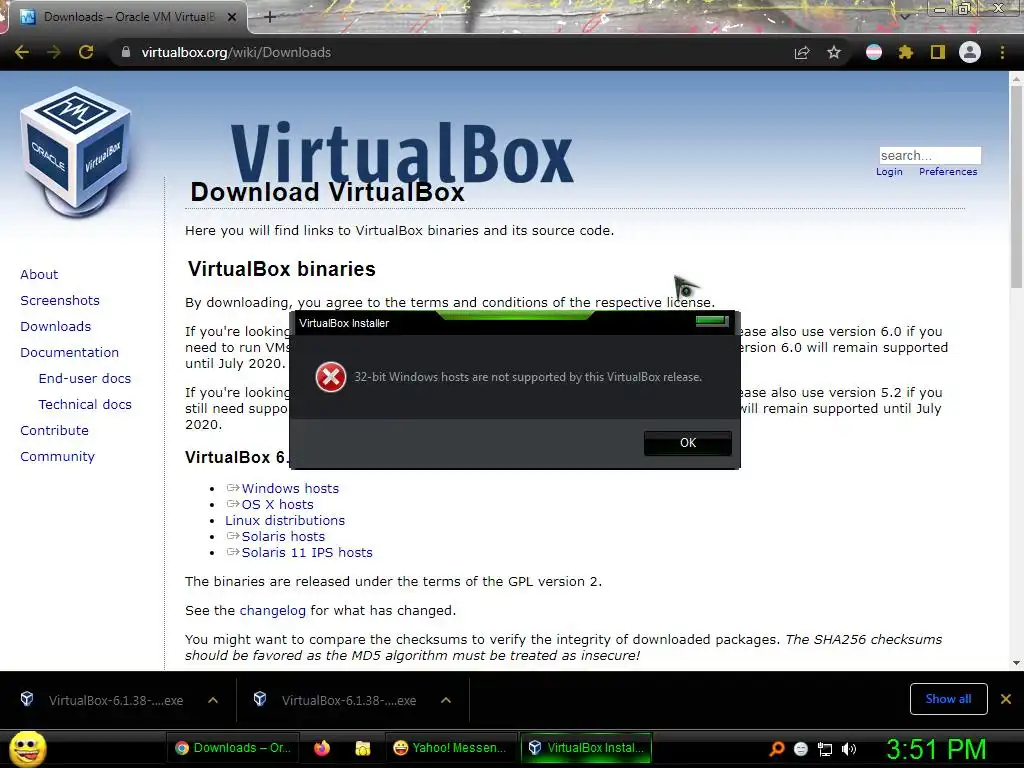Open the file explorer taskbar icon
Viewport: 1024px width, 768px height.
coord(362,748)
